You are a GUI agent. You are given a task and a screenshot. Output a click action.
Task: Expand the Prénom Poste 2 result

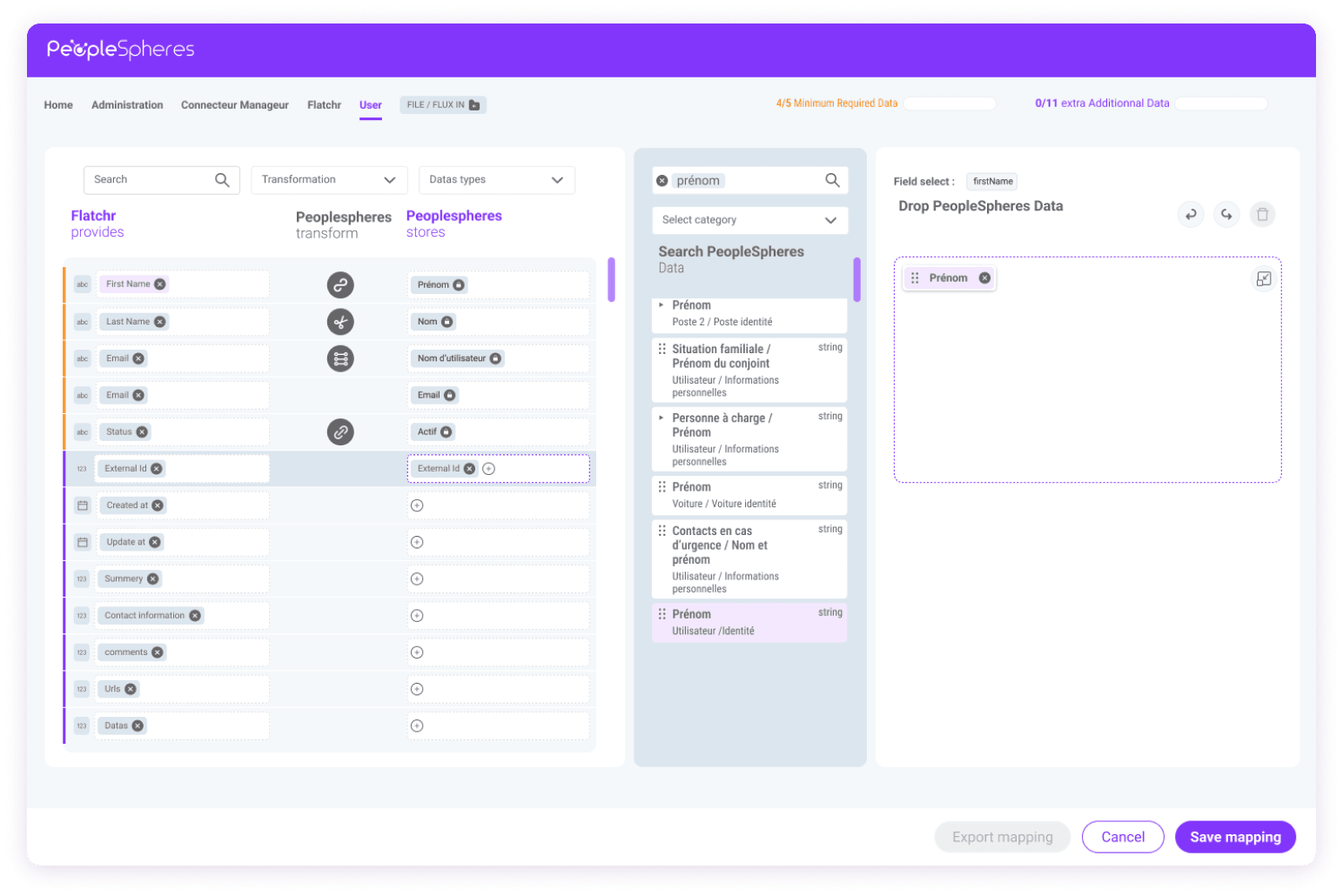pyautogui.click(x=661, y=305)
